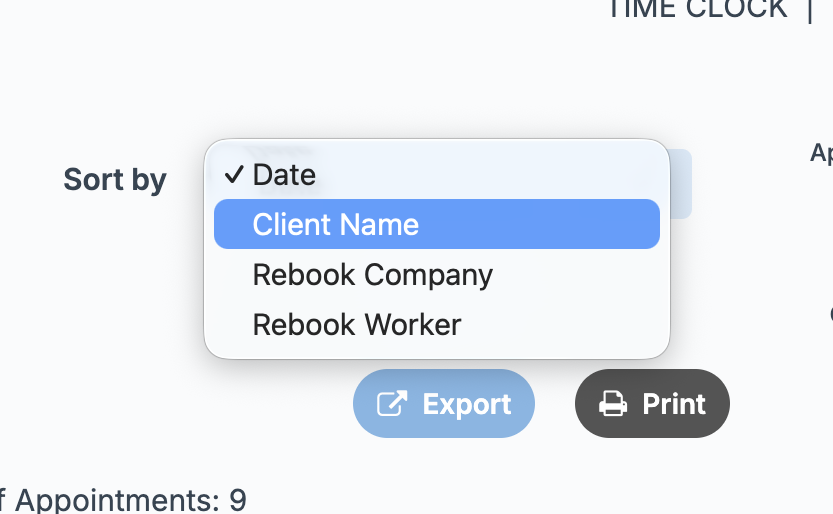Viewport: 833px width, 514px height.
Task: Sort appointments by Rebook Worker
Action: tap(356, 325)
